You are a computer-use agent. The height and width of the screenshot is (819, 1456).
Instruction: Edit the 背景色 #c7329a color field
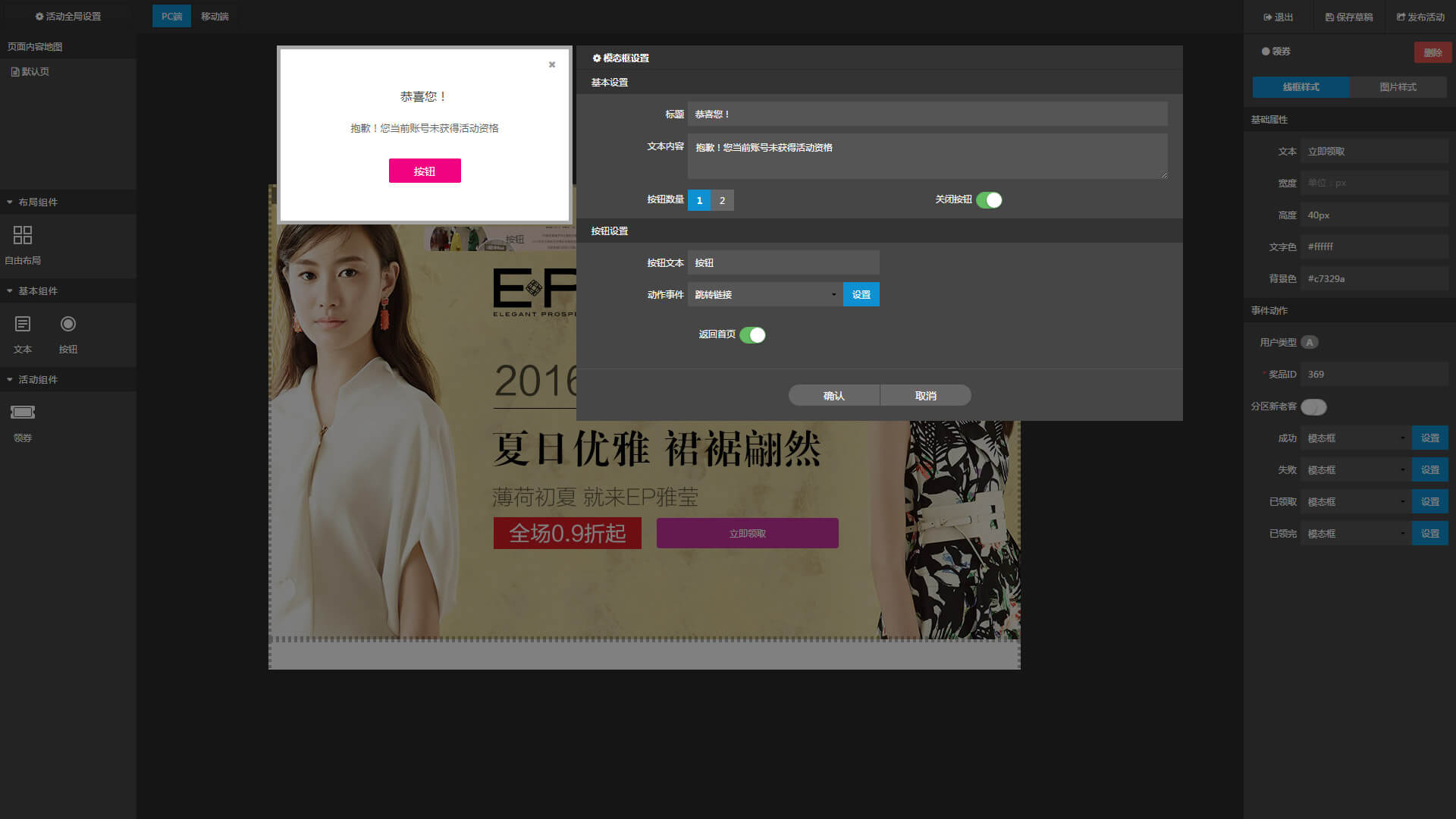pyautogui.click(x=1374, y=278)
